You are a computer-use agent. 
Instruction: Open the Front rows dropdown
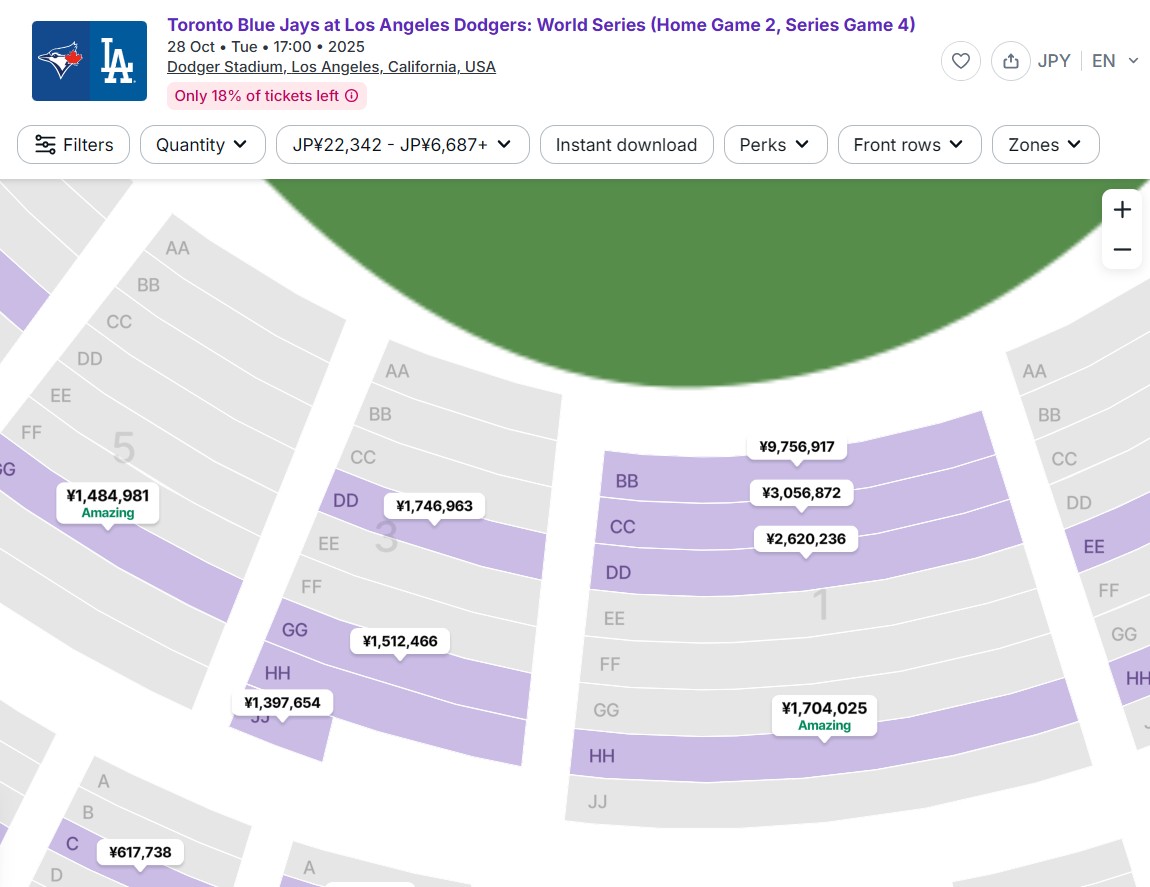pos(909,145)
